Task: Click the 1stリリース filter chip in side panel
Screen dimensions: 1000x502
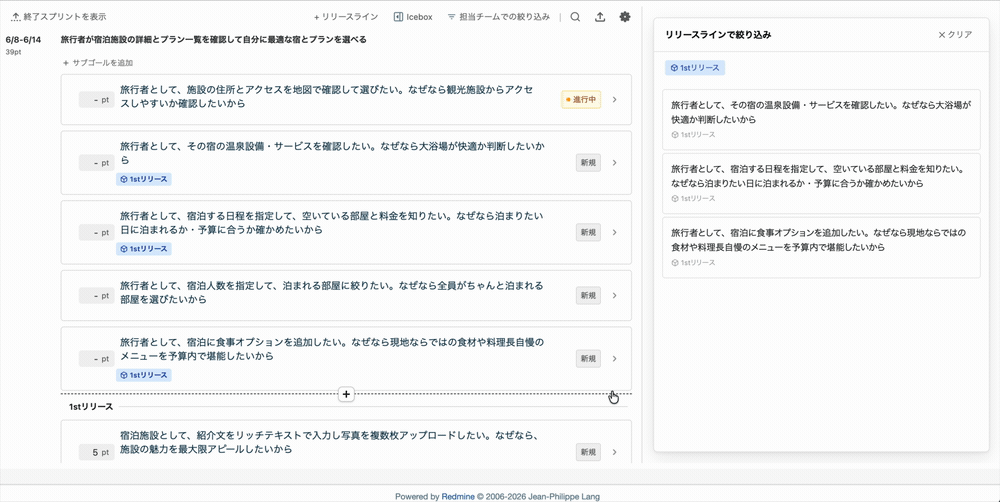Action: coord(695,68)
